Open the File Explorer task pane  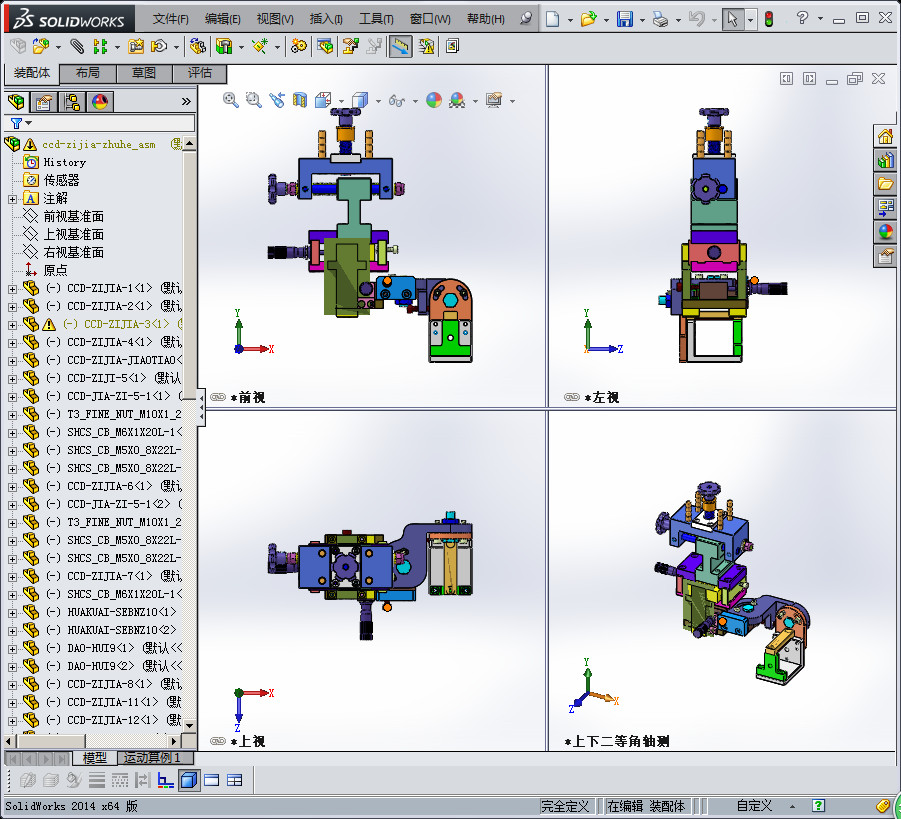[x=885, y=184]
